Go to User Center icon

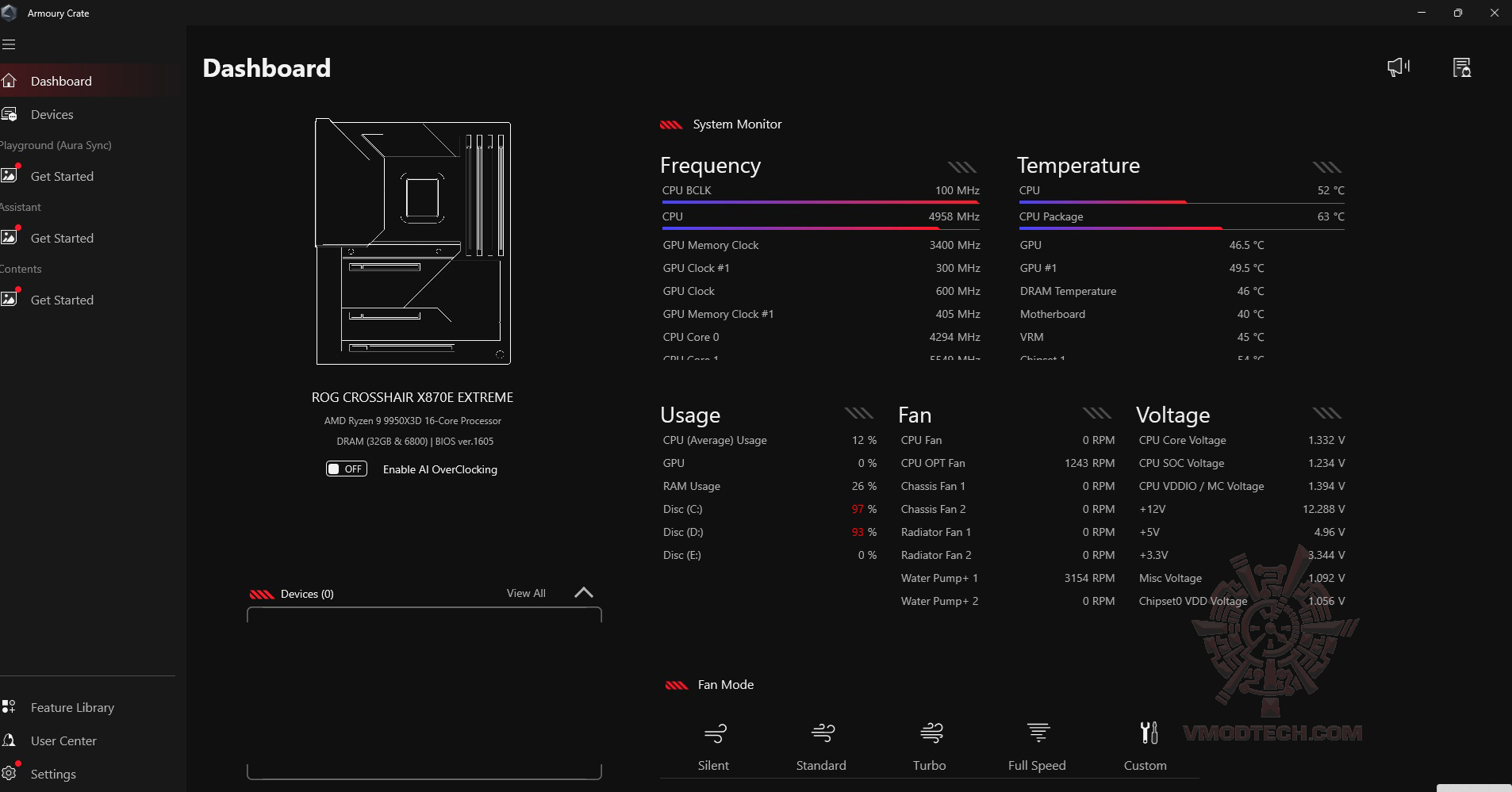tap(9, 740)
